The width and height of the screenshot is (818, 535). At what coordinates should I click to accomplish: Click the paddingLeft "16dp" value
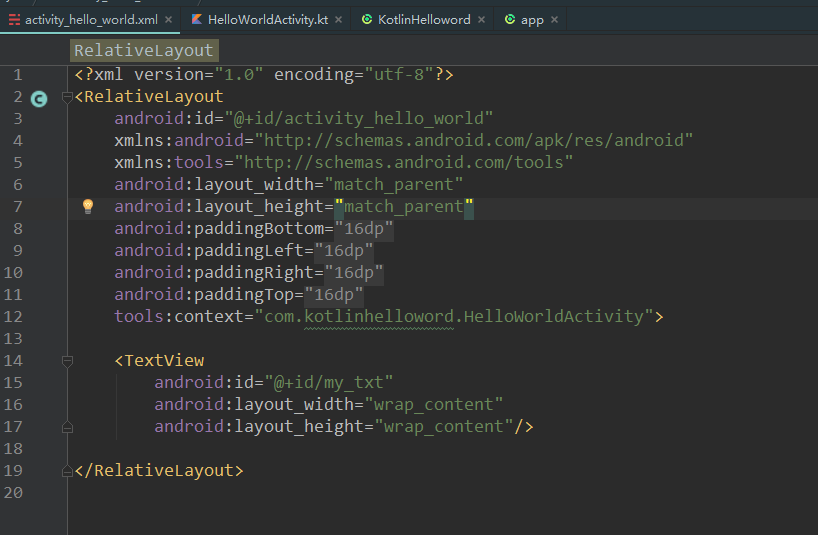point(344,251)
